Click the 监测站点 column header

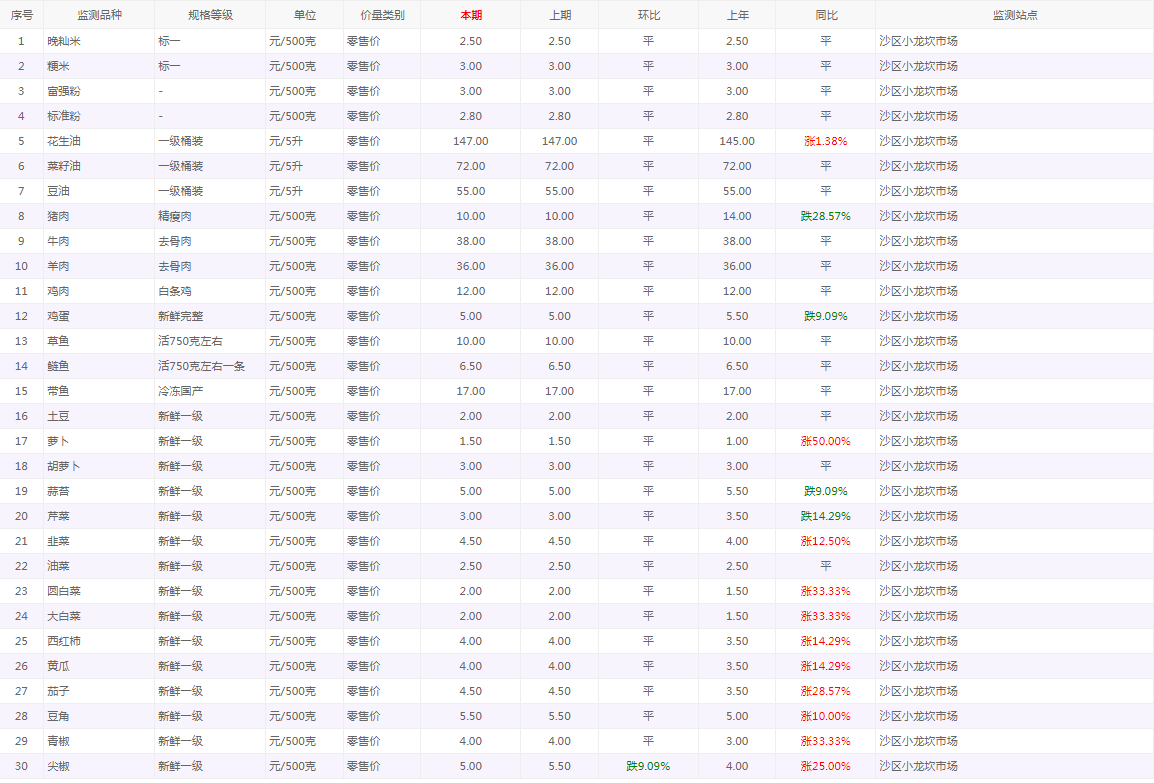click(x=1014, y=15)
